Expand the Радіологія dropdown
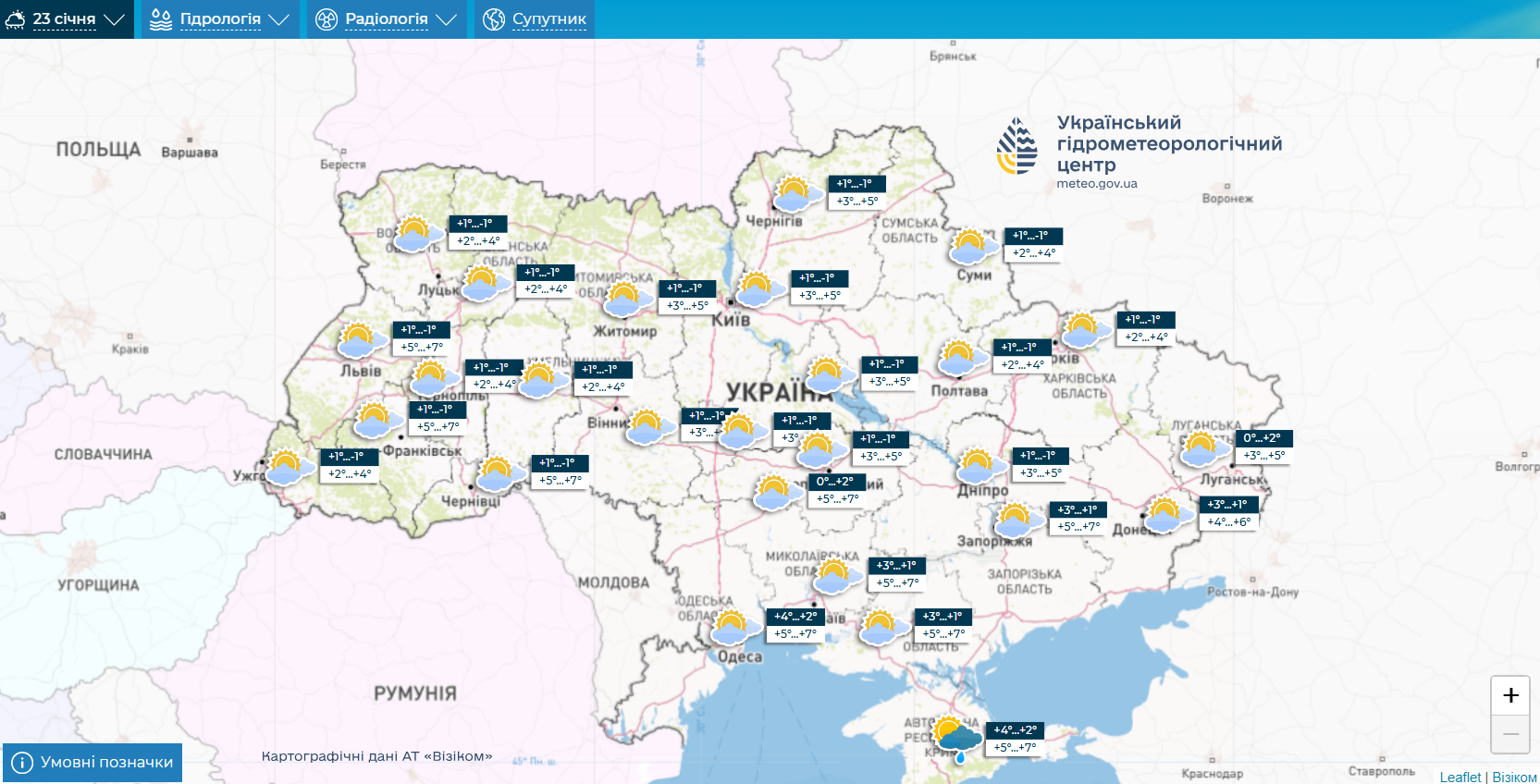 386,19
